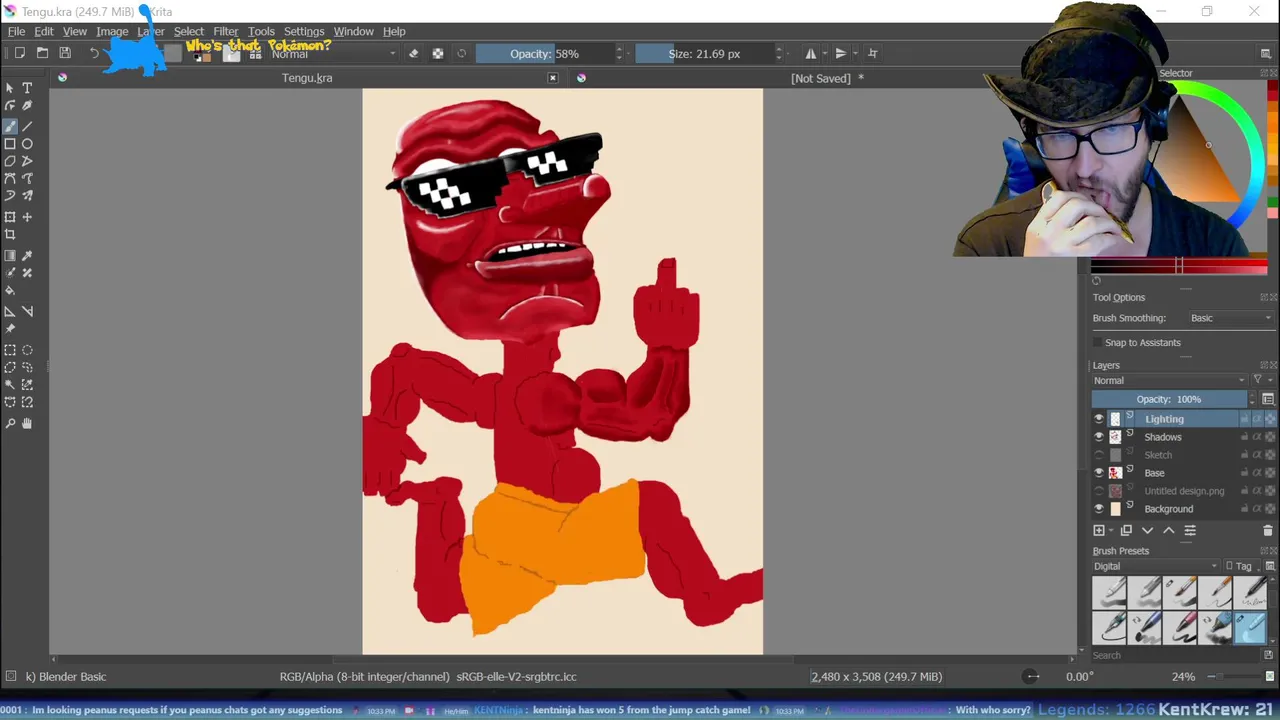Open the Filter menu
Image resolution: width=1280 pixels, height=720 pixels.
point(226,32)
